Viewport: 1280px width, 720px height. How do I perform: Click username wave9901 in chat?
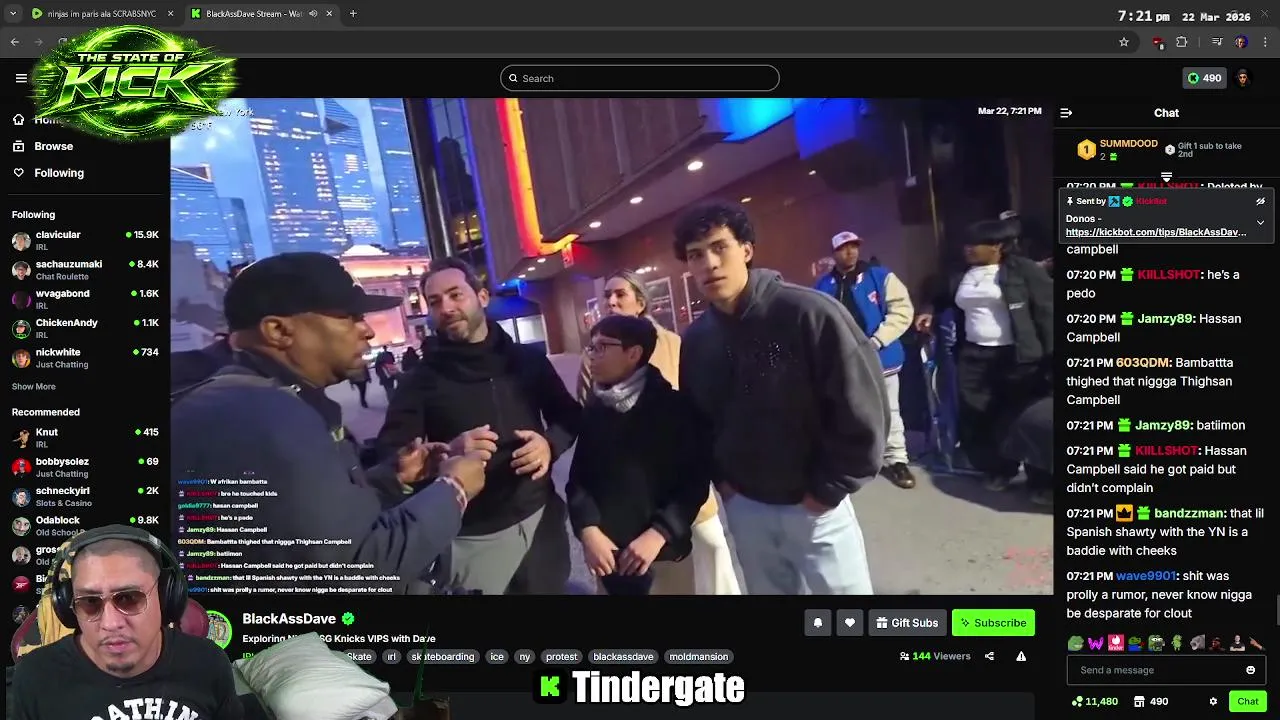pyautogui.click(x=1145, y=576)
